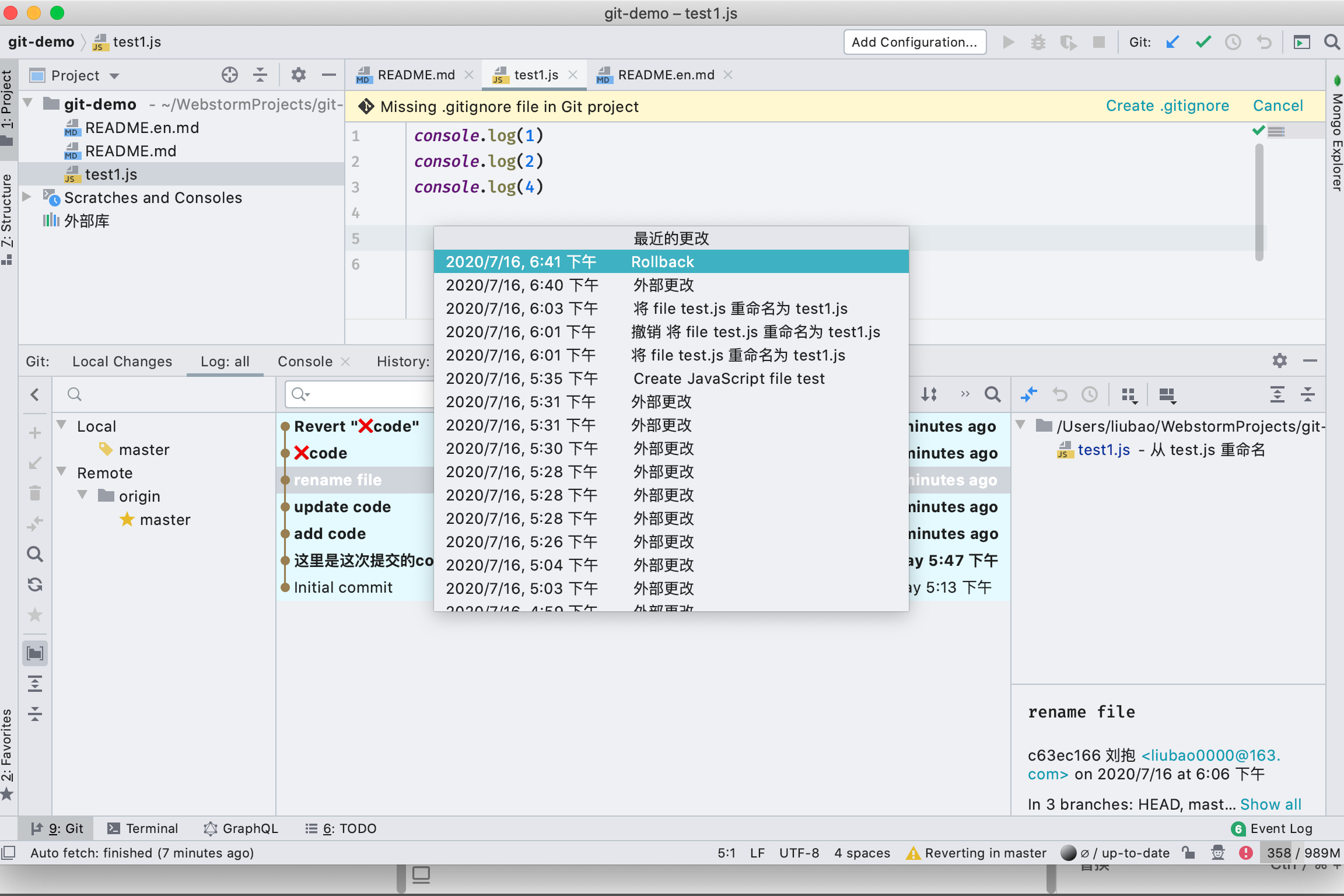Click the Git rollback icon in top toolbar
The image size is (1344, 896).
click(1263, 42)
